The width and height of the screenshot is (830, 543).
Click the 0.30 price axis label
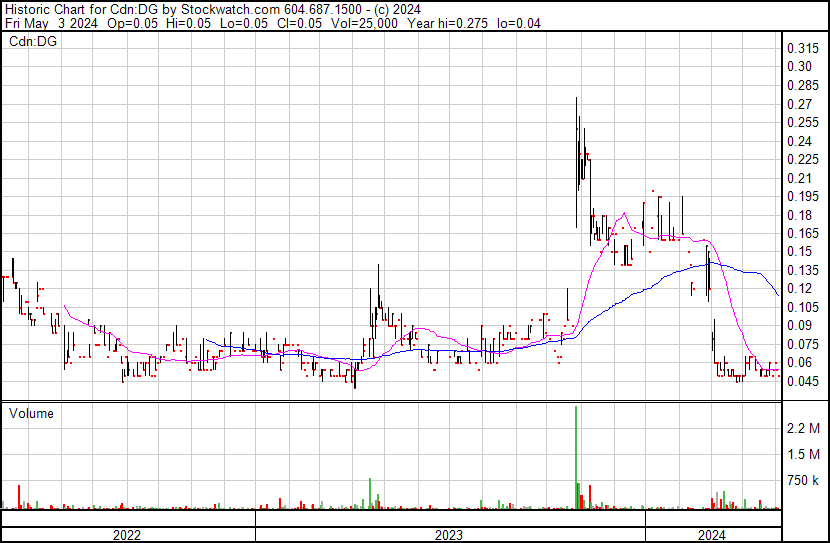pos(799,66)
